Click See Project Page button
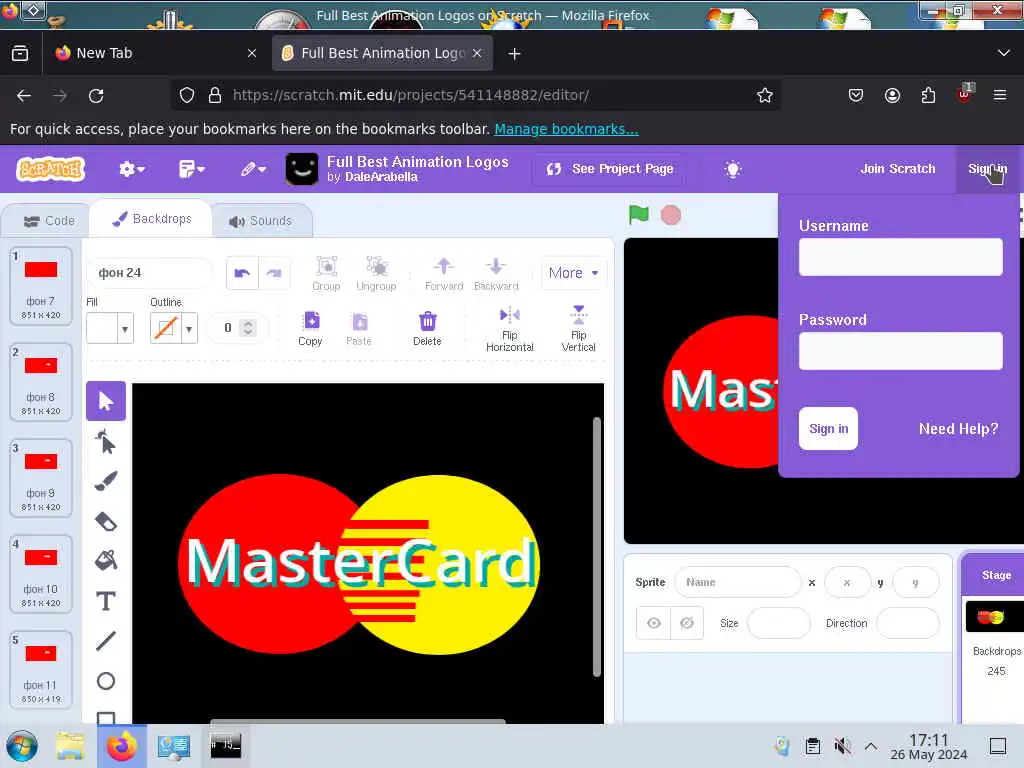1024x768 pixels. [x=610, y=169]
